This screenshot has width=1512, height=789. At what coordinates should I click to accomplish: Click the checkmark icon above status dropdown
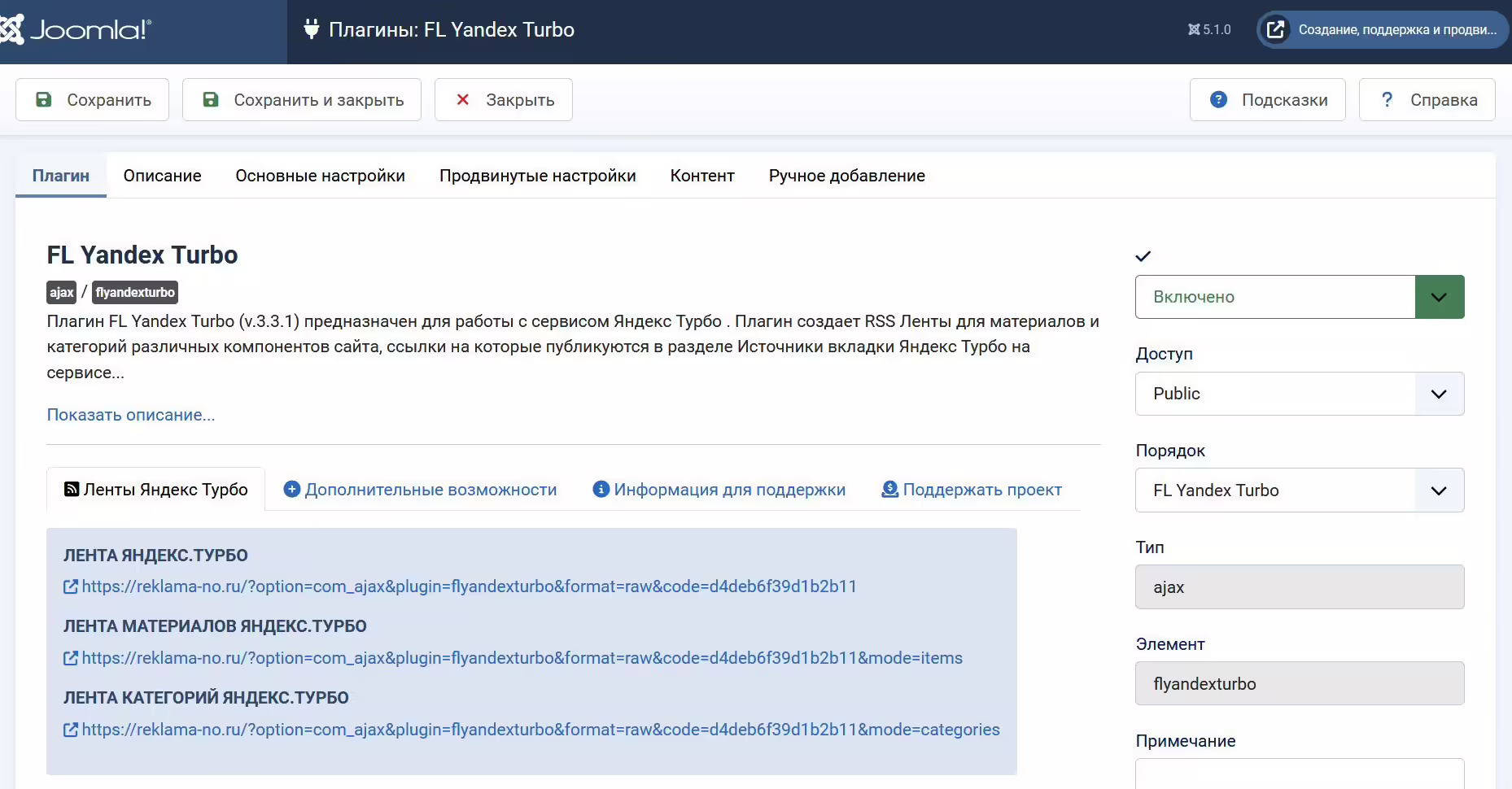tap(1143, 256)
